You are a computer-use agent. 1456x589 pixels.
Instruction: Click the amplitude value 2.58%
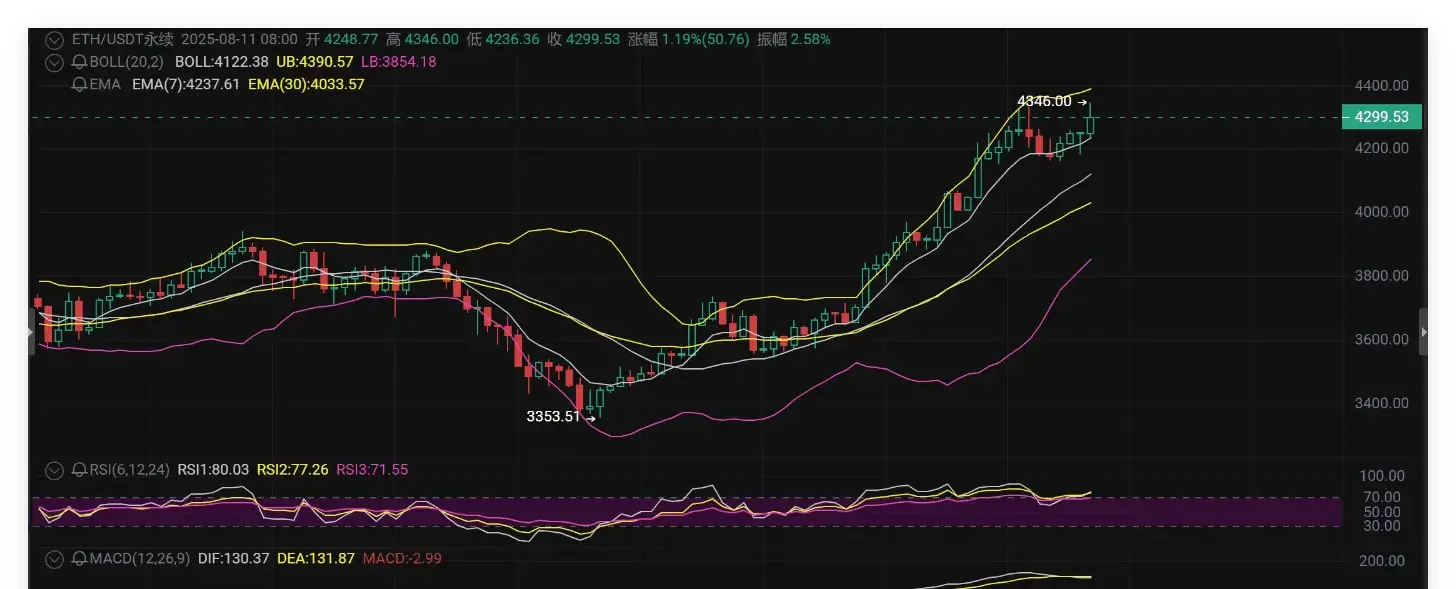point(810,39)
